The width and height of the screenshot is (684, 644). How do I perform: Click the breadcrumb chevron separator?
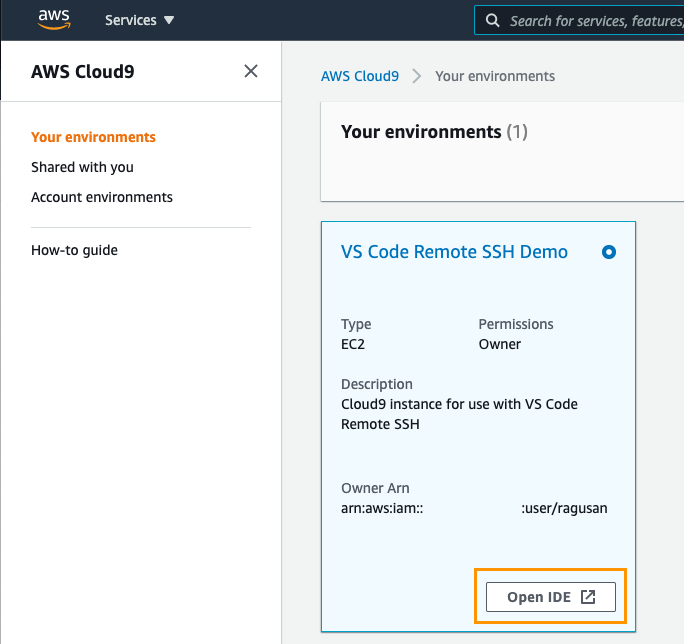pyautogui.click(x=417, y=76)
